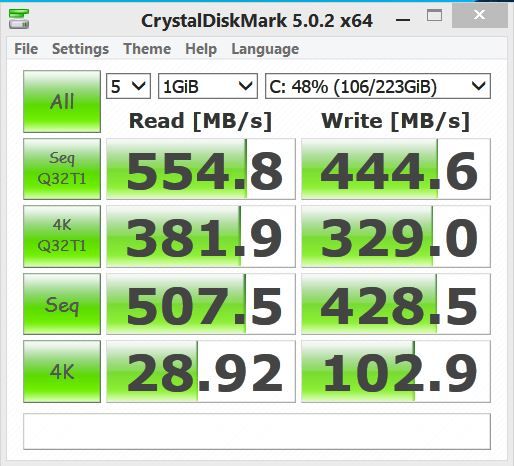Open the Help menu
The image size is (514, 466).
pos(201,49)
